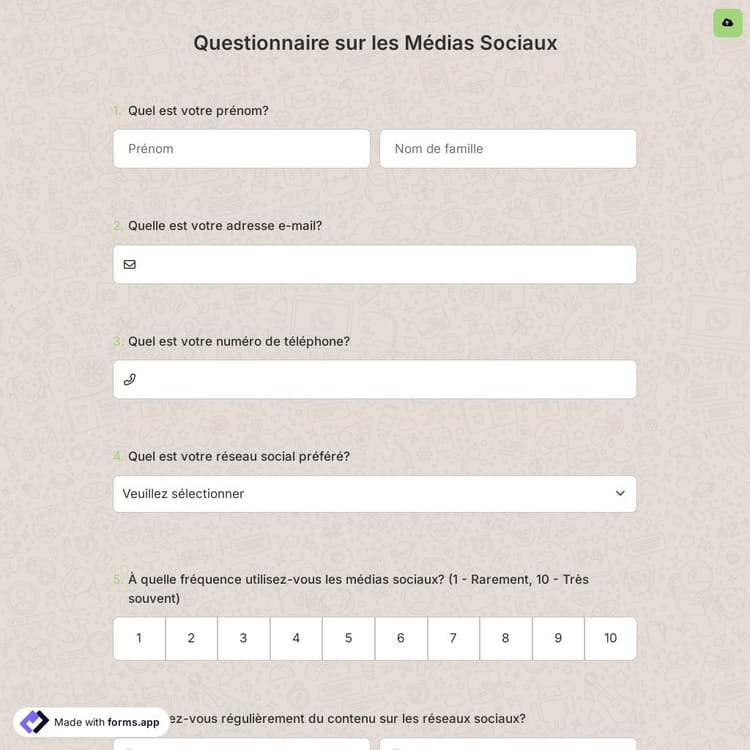750x750 pixels.
Task: Click rating 8 on the scale
Action: tap(505, 638)
